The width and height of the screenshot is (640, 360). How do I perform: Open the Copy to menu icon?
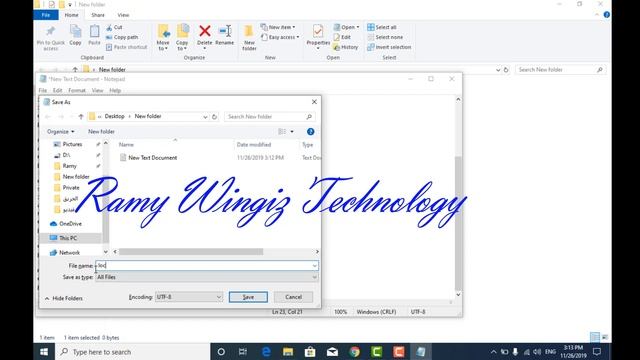click(182, 32)
